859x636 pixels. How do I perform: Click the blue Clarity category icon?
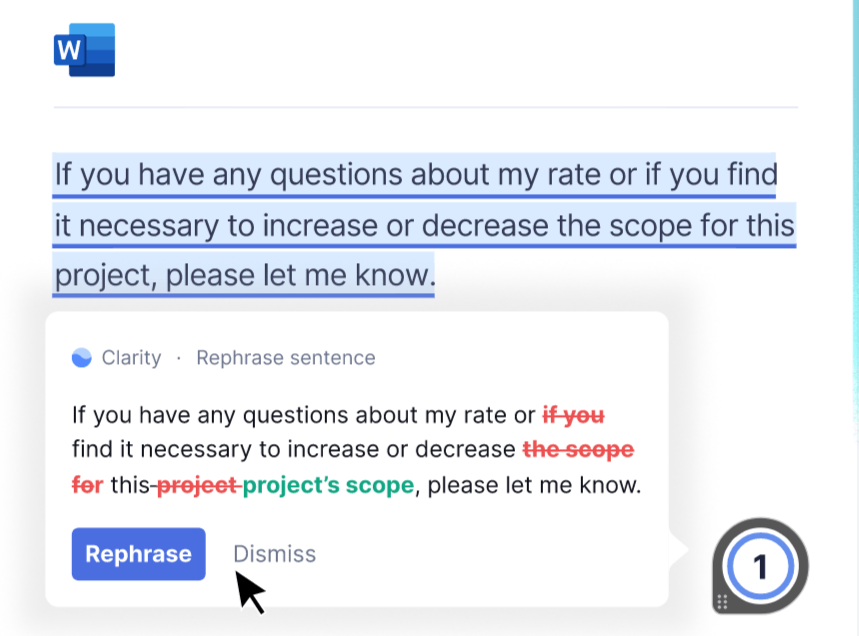pyautogui.click(x=82, y=358)
